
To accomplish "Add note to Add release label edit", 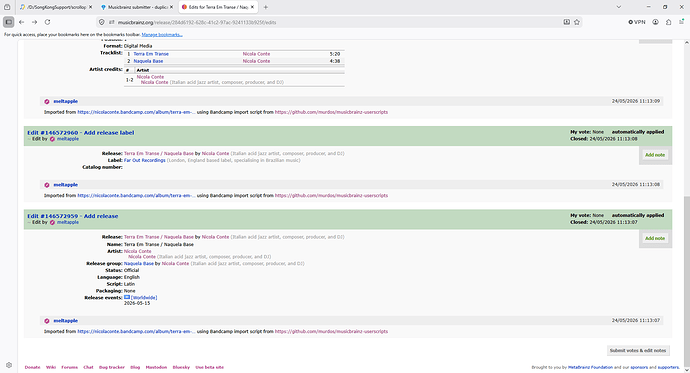I will tap(655, 155).
